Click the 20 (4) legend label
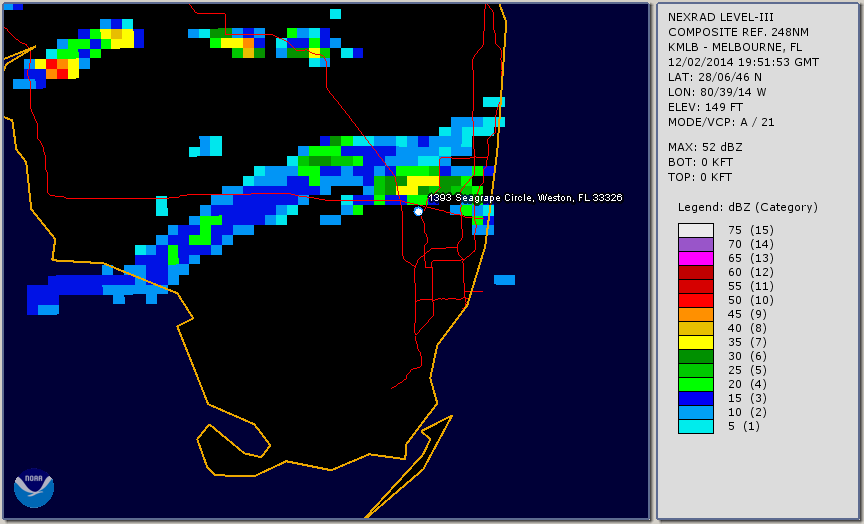 748,385
